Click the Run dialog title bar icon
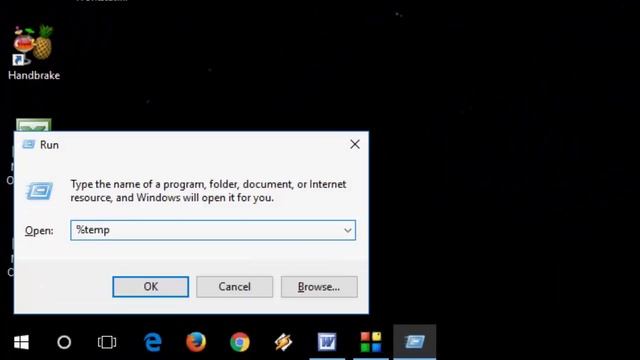Screen dimensions: 640x360 point(29,144)
